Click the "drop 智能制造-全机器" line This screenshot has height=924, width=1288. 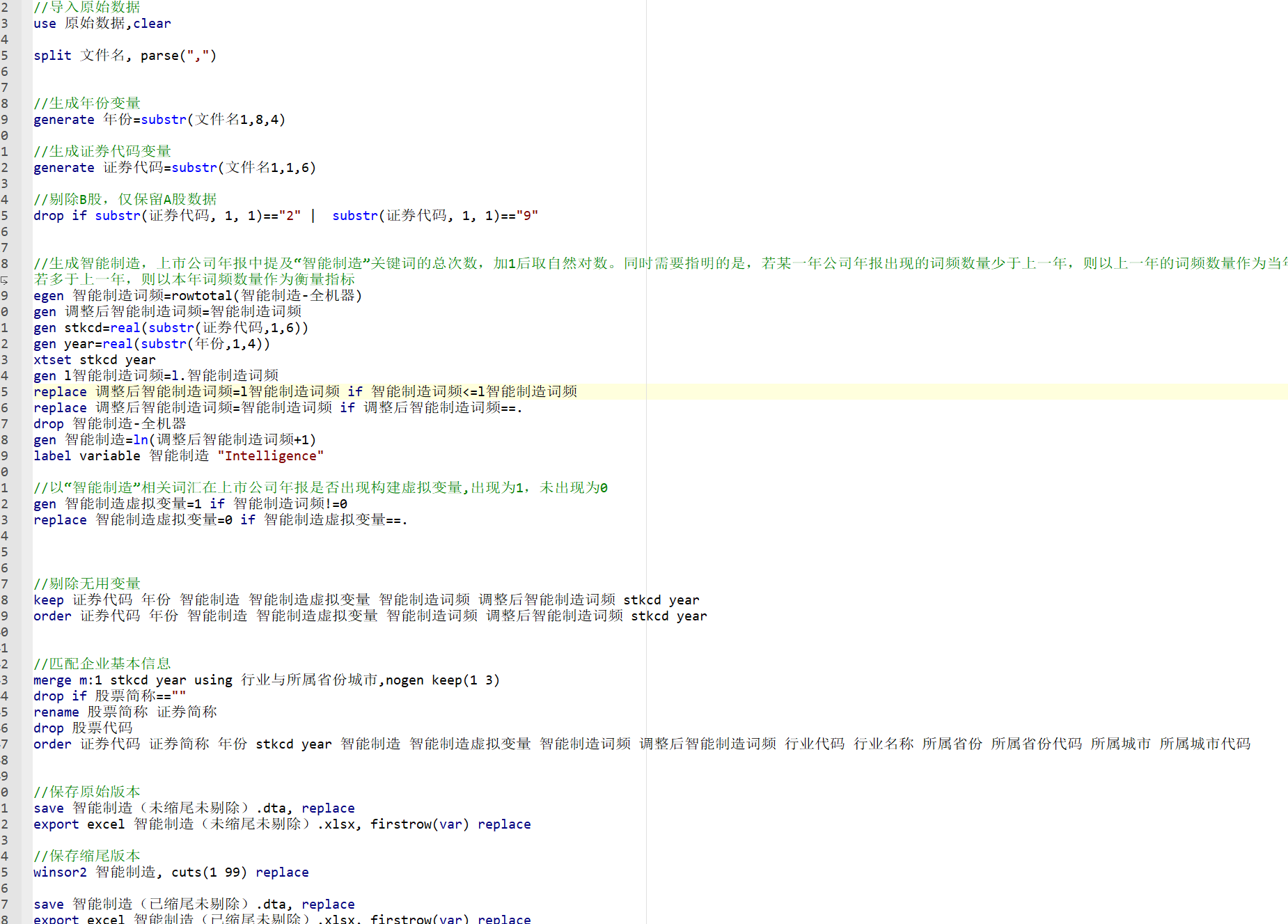click(x=110, y=423)
